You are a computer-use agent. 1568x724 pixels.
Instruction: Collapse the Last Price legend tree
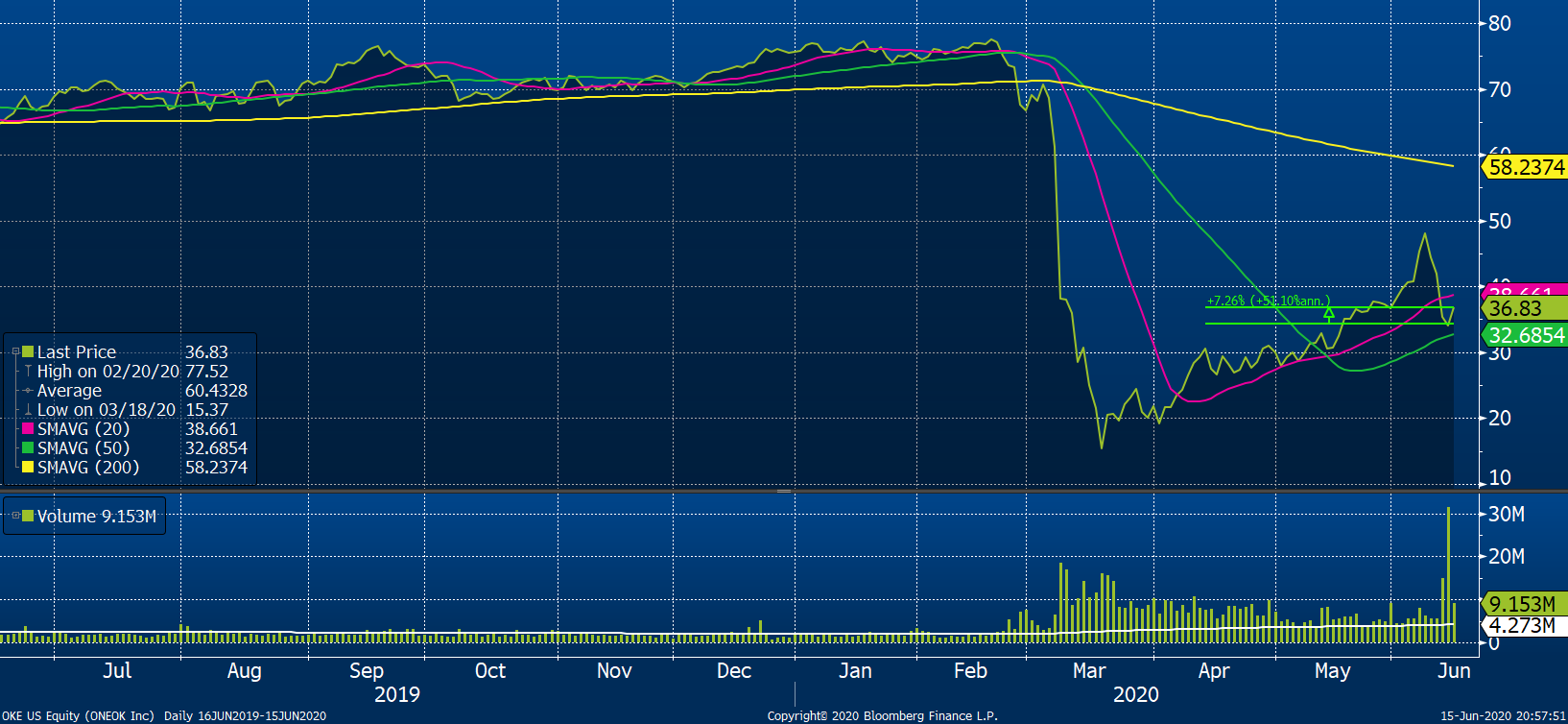15,352
